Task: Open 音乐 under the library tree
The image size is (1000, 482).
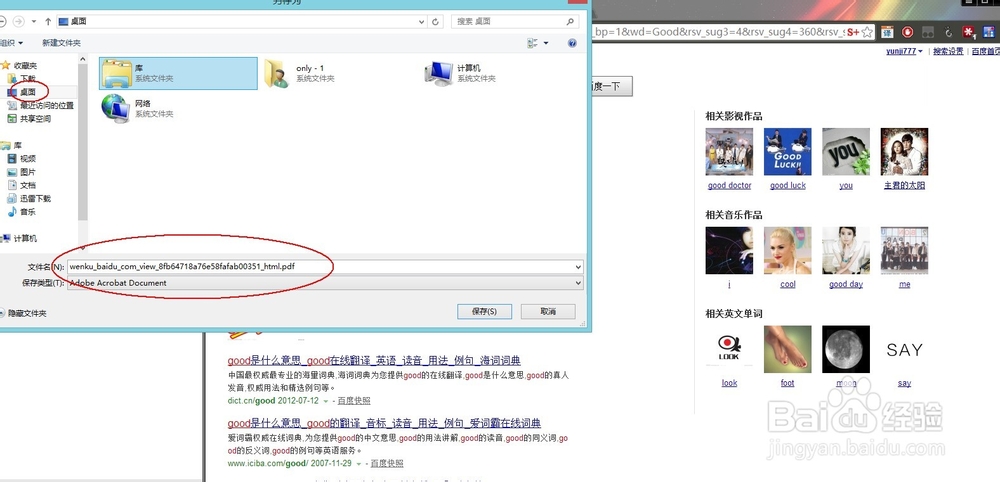Action: [22, 212]
